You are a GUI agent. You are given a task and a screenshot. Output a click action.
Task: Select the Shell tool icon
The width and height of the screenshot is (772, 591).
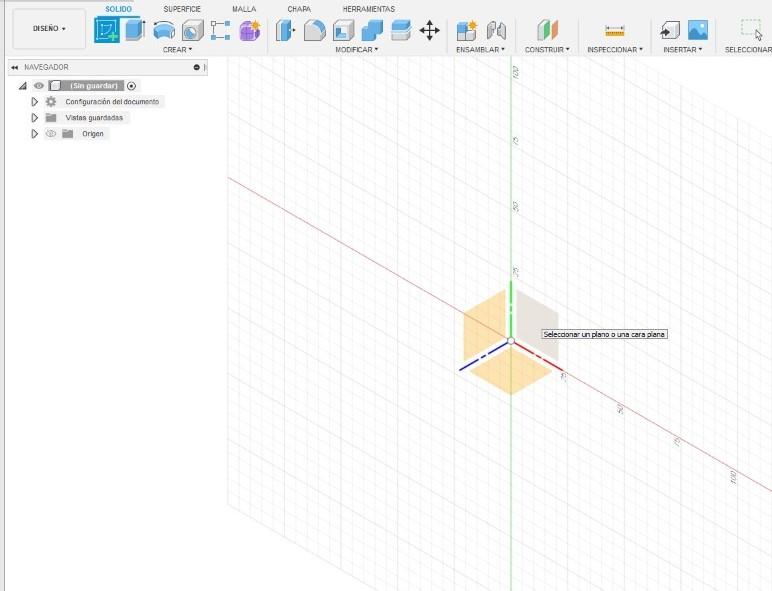click(343, 31)
